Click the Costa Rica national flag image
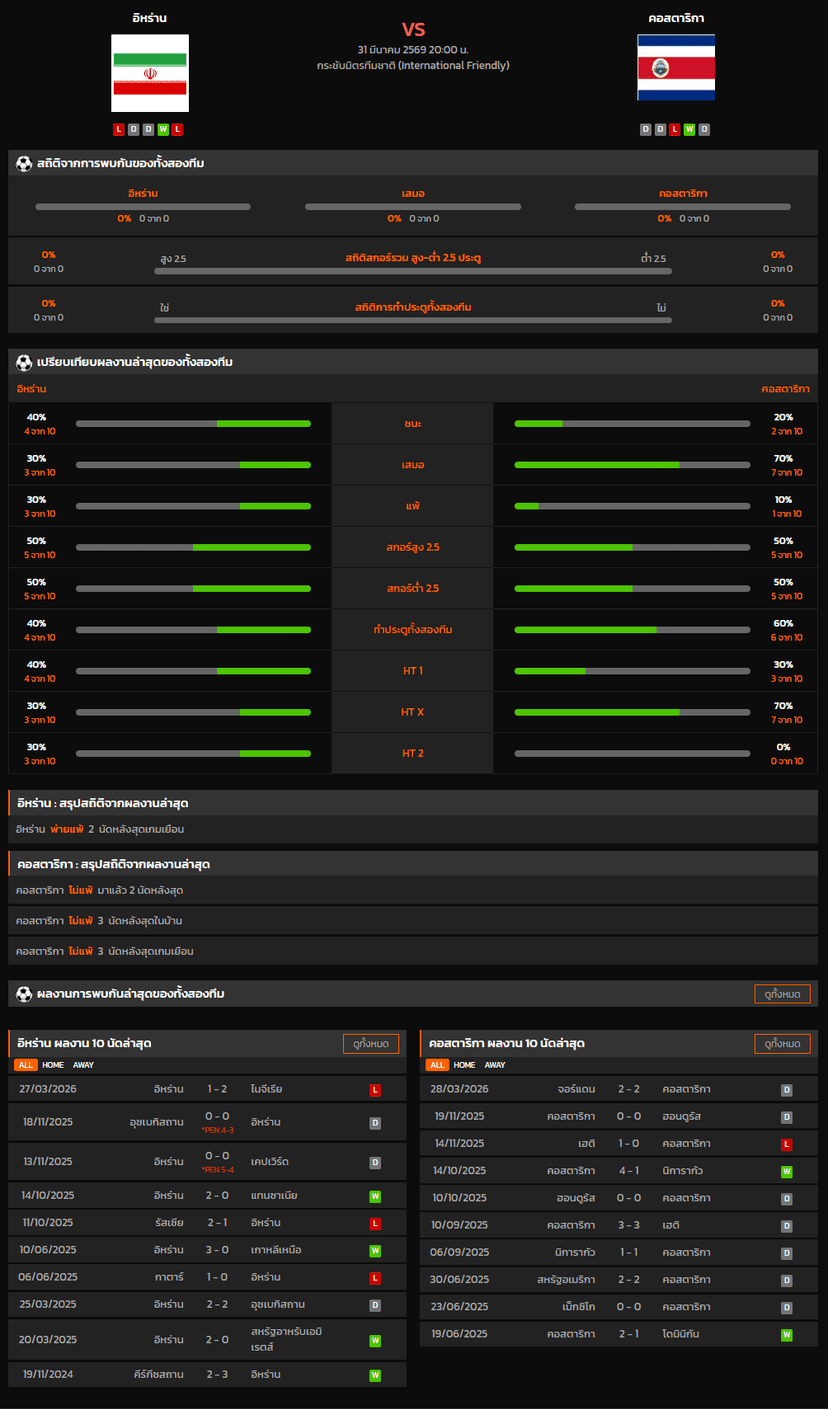Image resolution: width=828 pixels, height=1409 pixels. pyautogui.click(x=676, y=68)
